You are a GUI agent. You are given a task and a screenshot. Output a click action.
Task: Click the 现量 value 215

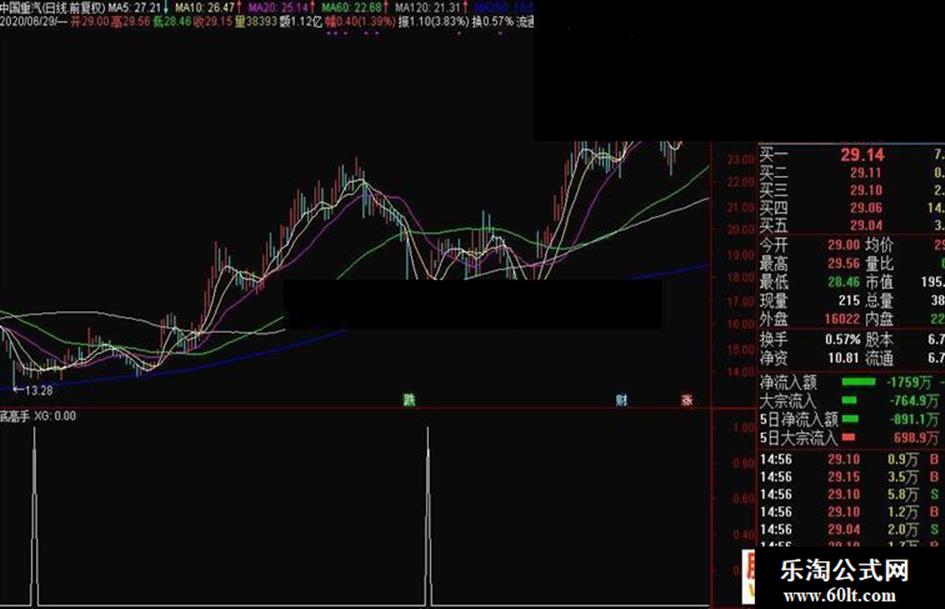849,300
